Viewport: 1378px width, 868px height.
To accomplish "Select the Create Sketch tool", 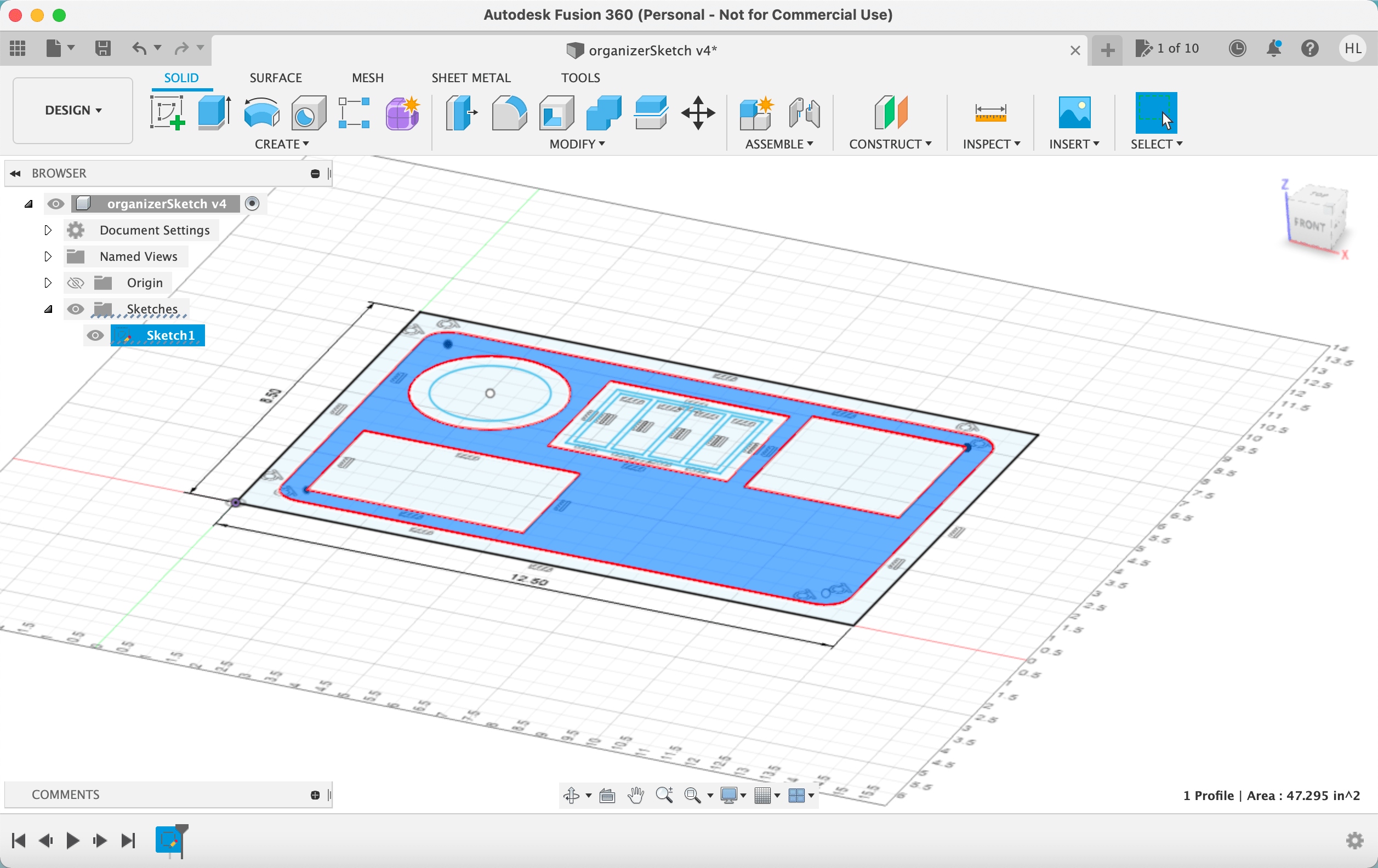I will click(167, 112).
